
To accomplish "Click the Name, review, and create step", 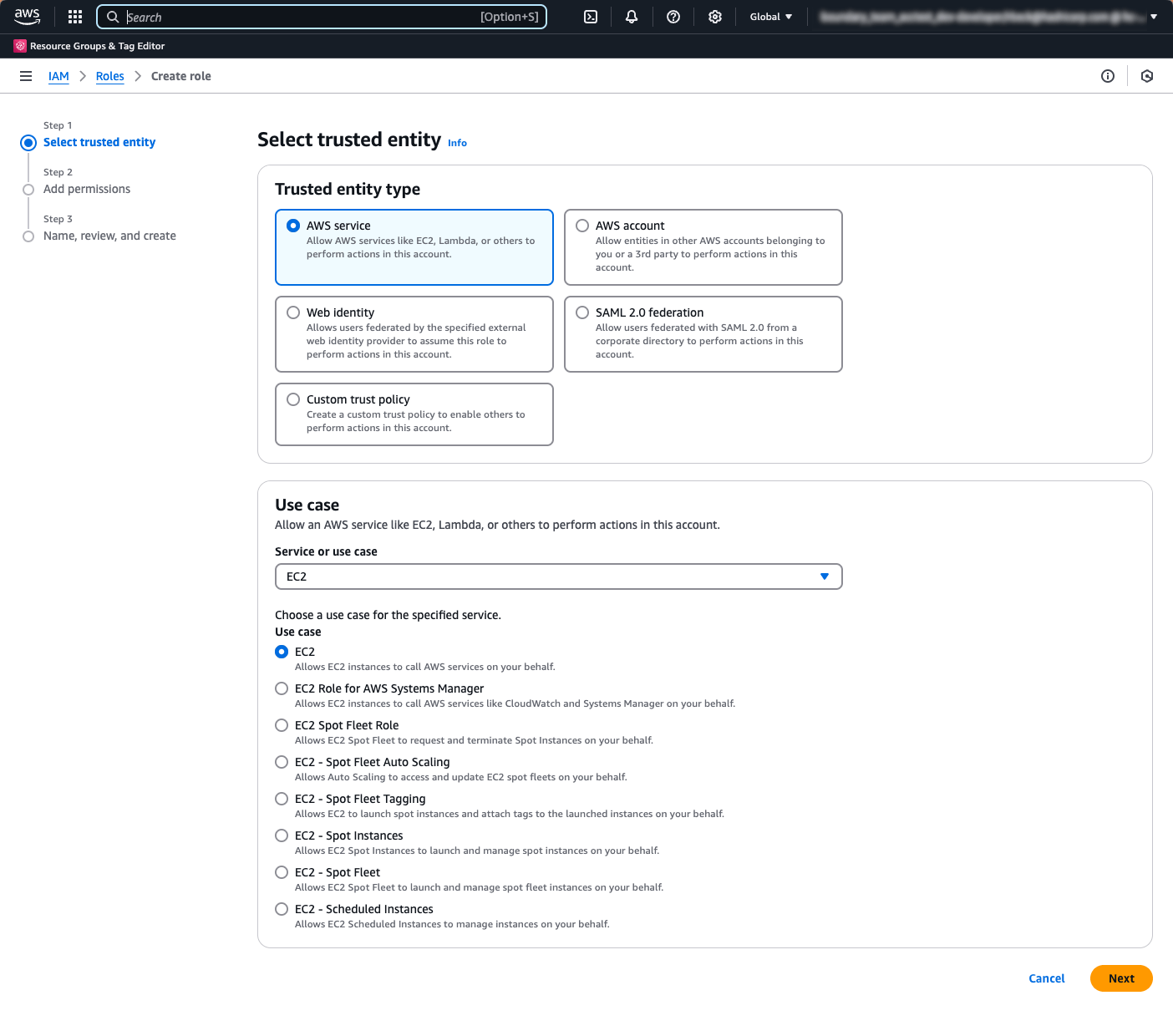I will tap(109, 236).
